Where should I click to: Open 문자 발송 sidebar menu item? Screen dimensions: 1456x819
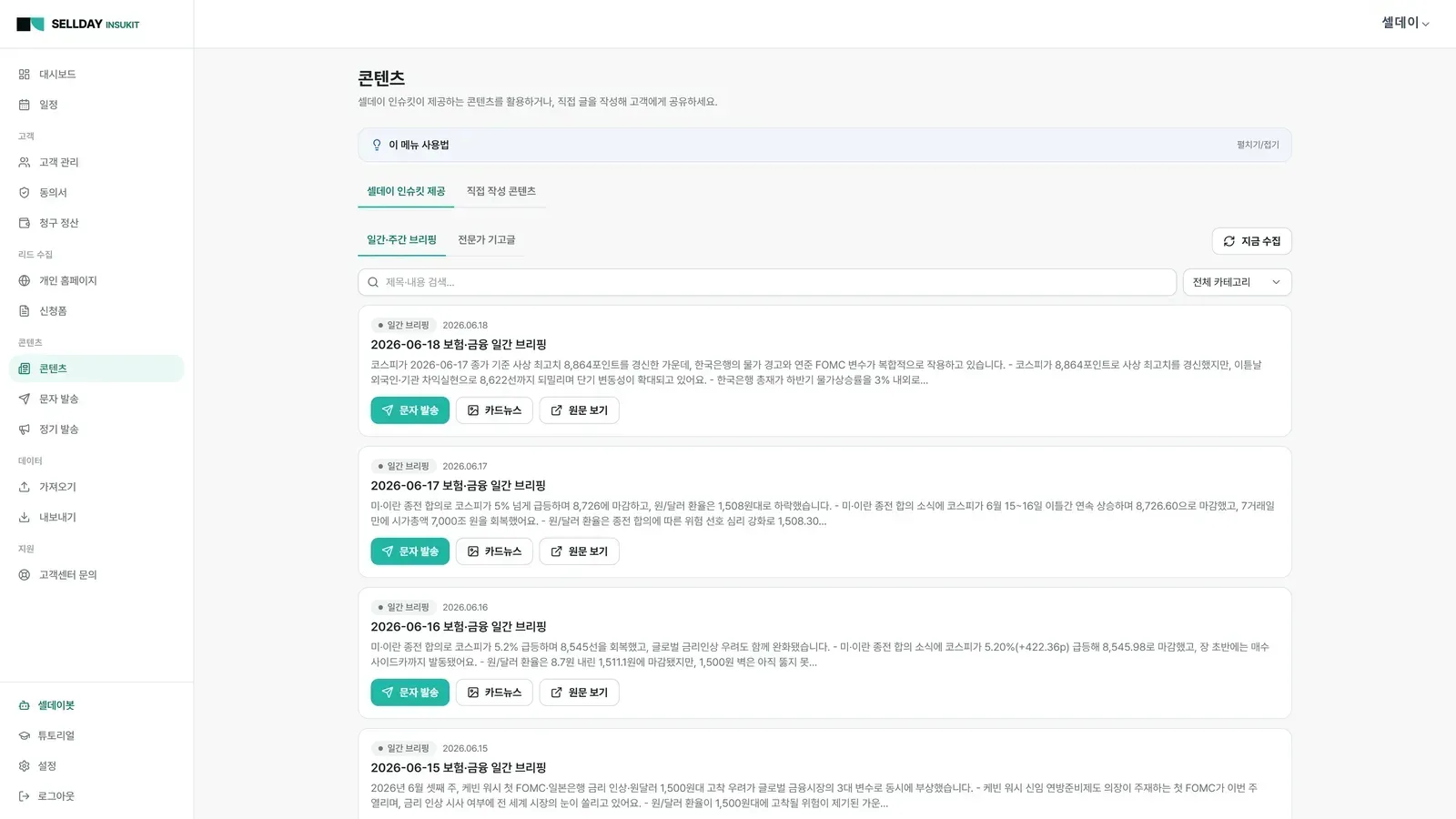coord(96,399)
